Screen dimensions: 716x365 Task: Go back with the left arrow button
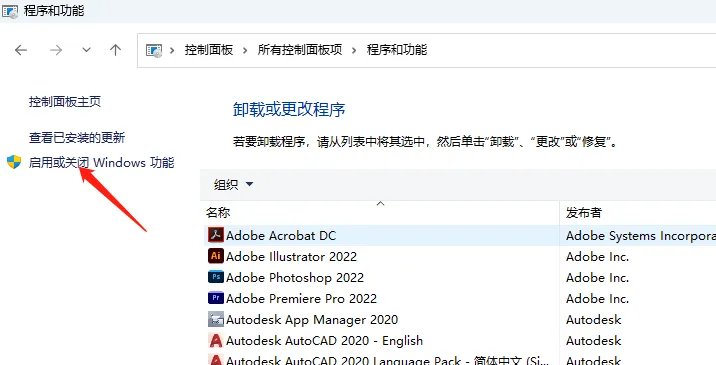tap(21, 50)
